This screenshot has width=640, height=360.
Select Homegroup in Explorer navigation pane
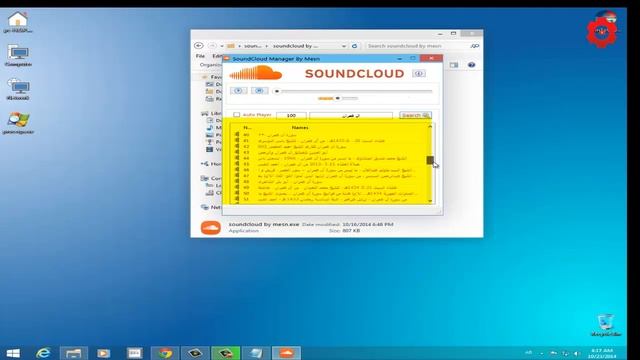[x=211, y=164]
